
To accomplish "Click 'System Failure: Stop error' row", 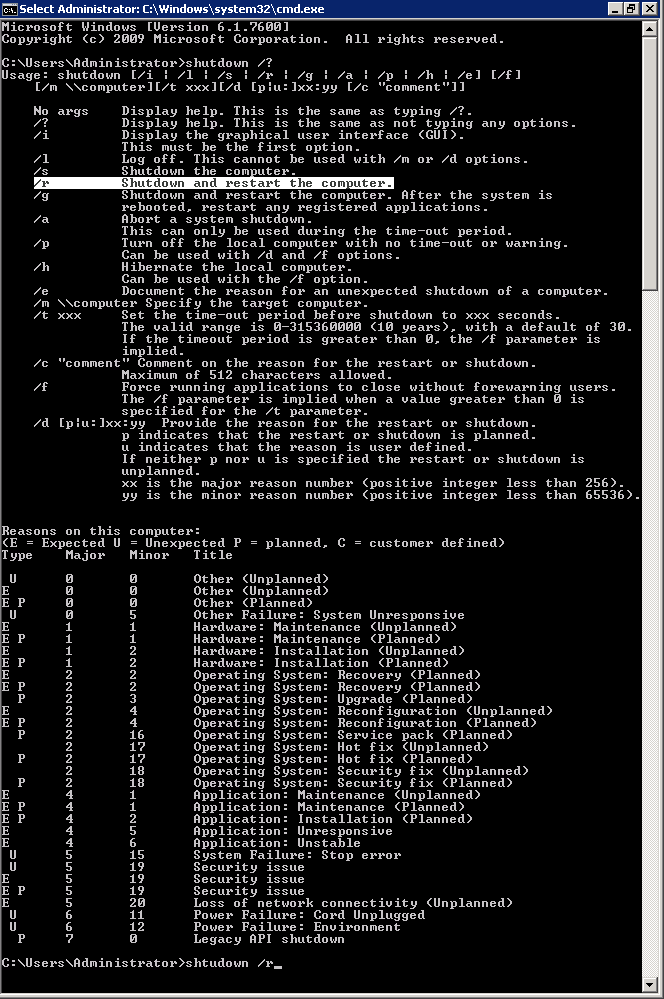I will [x=201, y=854].
